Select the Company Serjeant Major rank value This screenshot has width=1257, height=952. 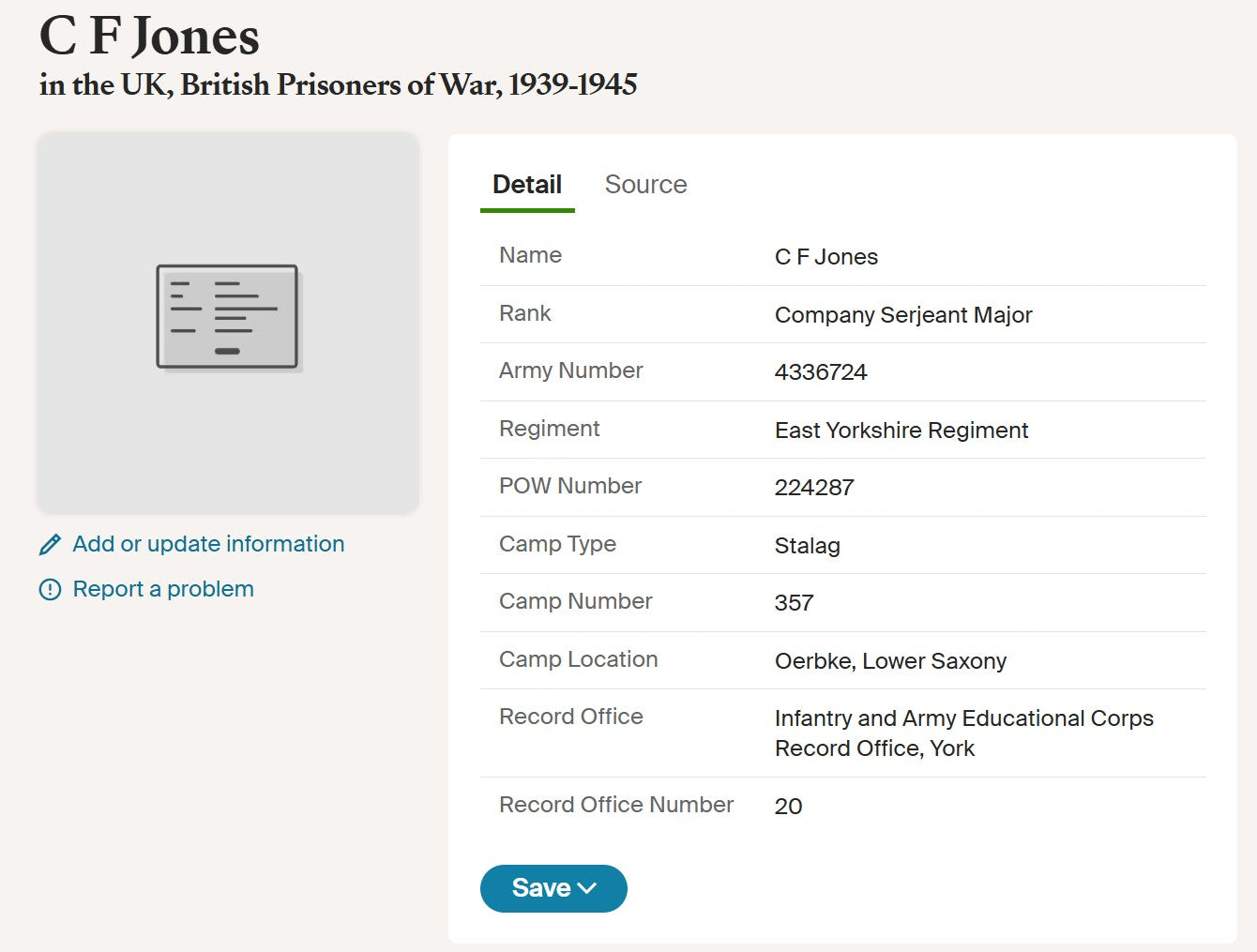pos(902,315)
